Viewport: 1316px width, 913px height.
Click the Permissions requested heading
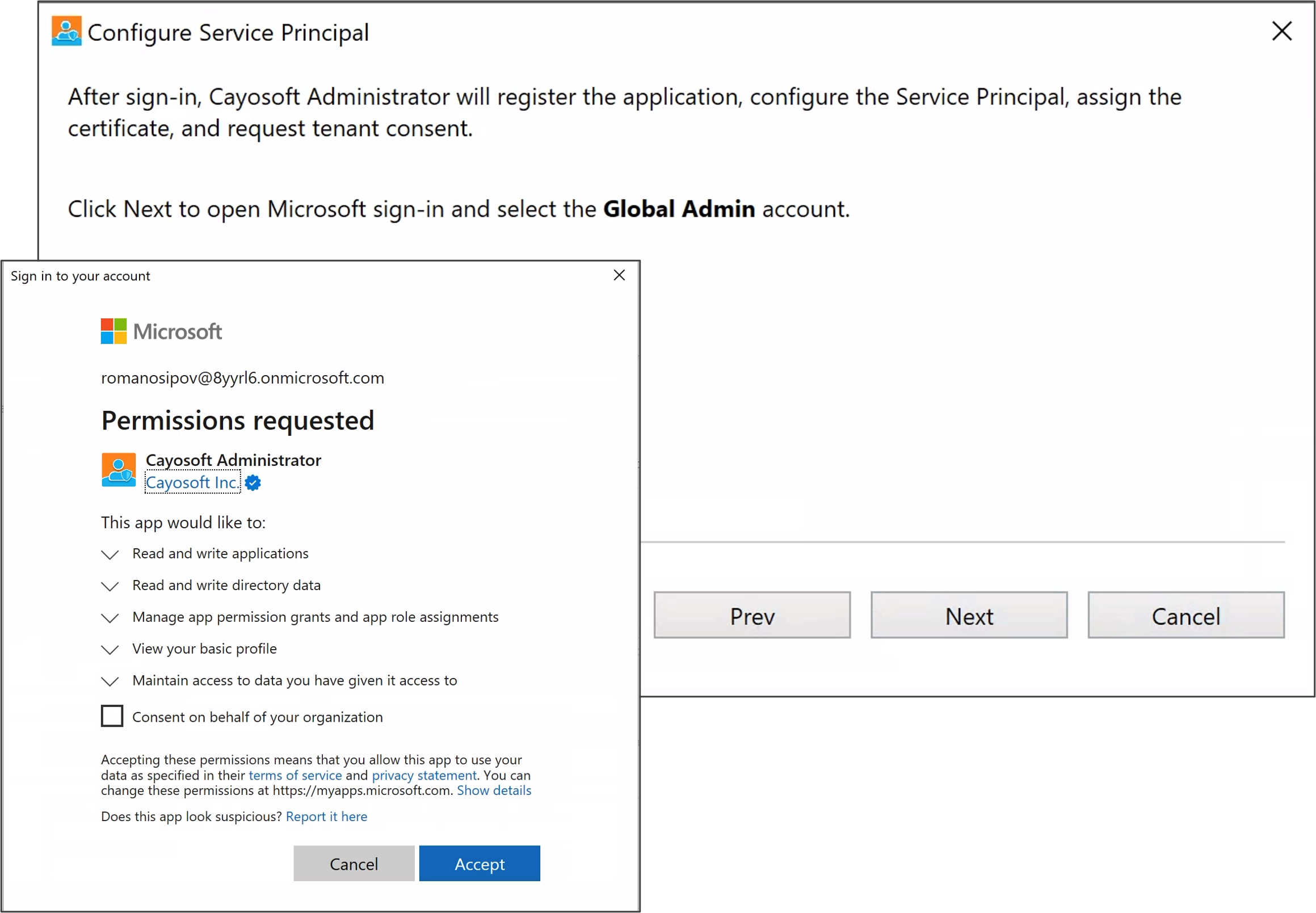click(x=237, y=420)
